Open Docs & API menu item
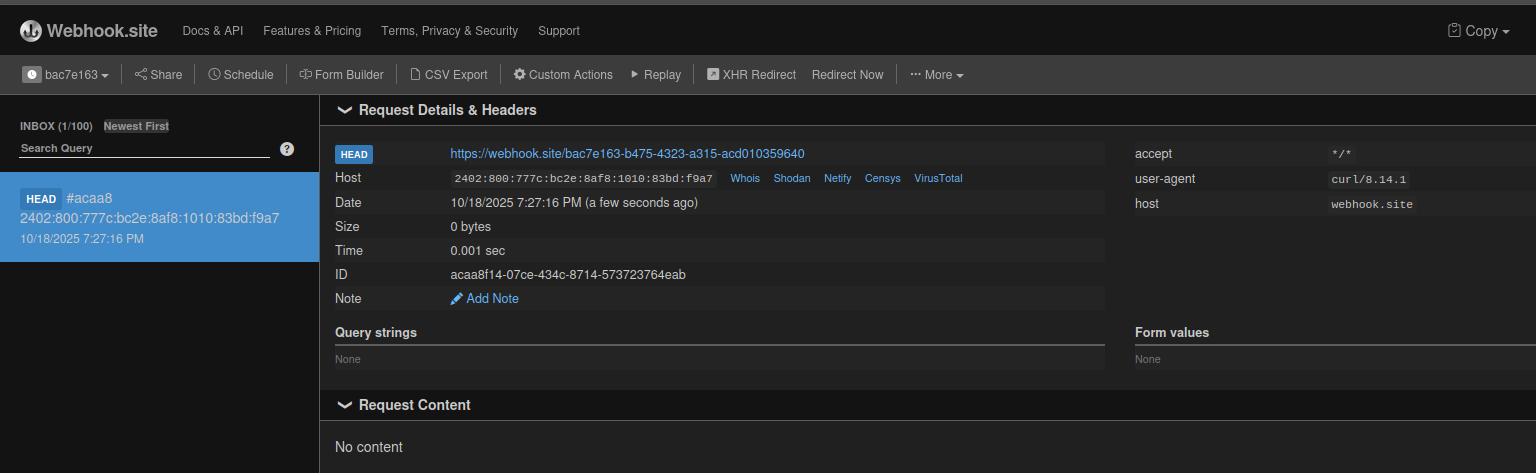The image size is (1536, 473). point(212,31)
